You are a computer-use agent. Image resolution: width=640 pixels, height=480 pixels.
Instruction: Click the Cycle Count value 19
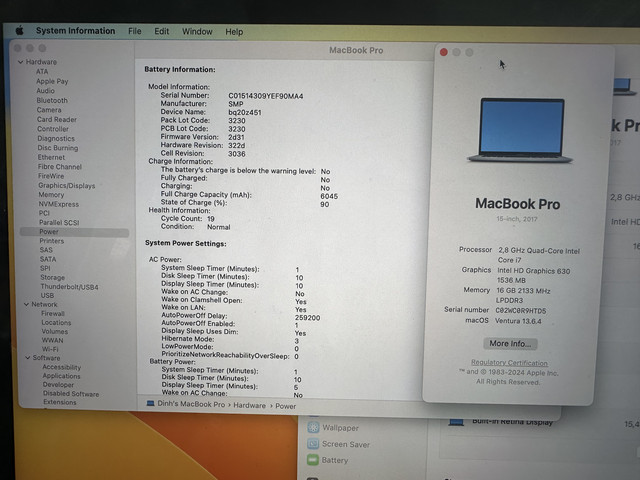tap(211, 219)
